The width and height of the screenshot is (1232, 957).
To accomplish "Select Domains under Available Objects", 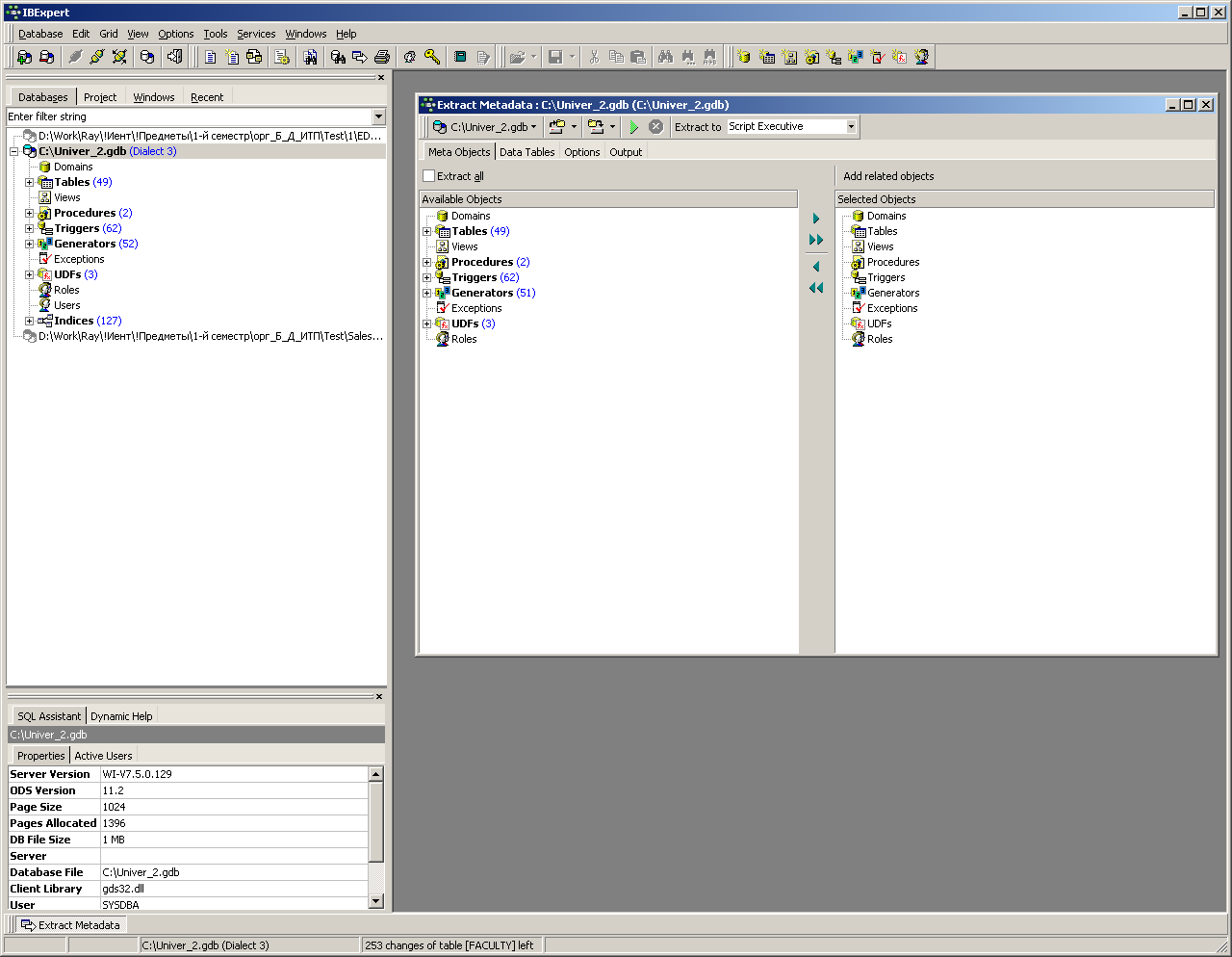I will (471, 216).
